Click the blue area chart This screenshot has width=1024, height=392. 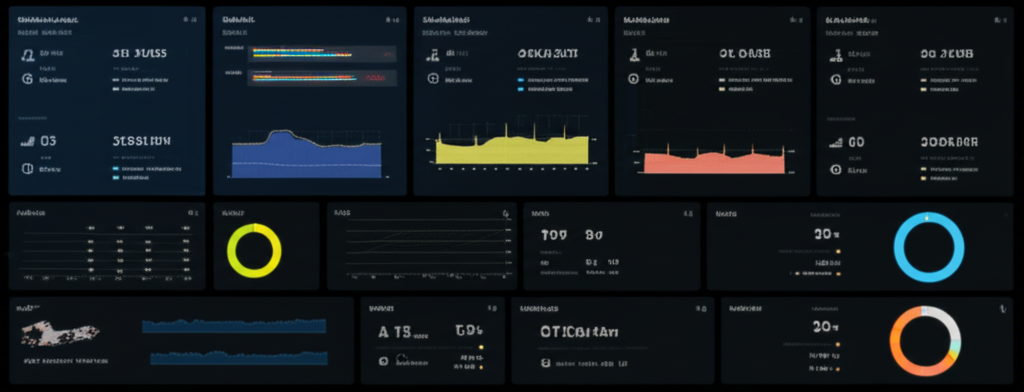[306, 154]
